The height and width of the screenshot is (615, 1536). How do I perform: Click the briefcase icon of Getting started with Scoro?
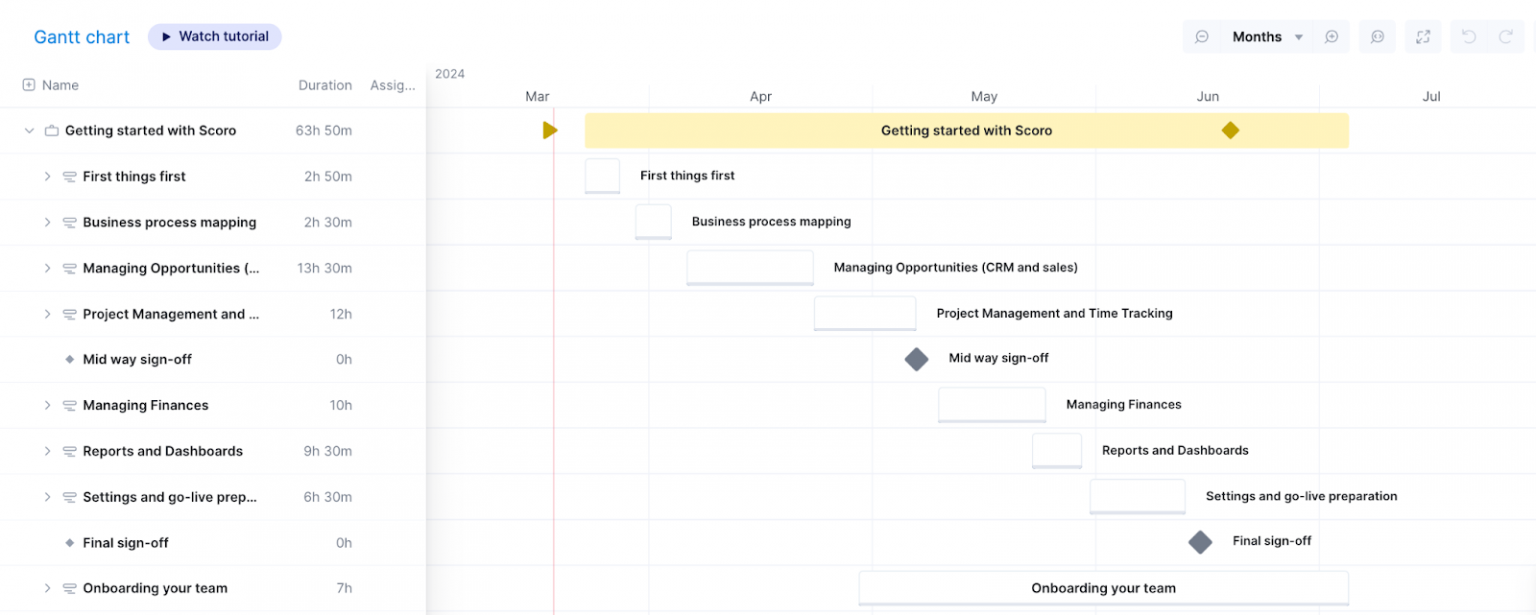point(52,131)
